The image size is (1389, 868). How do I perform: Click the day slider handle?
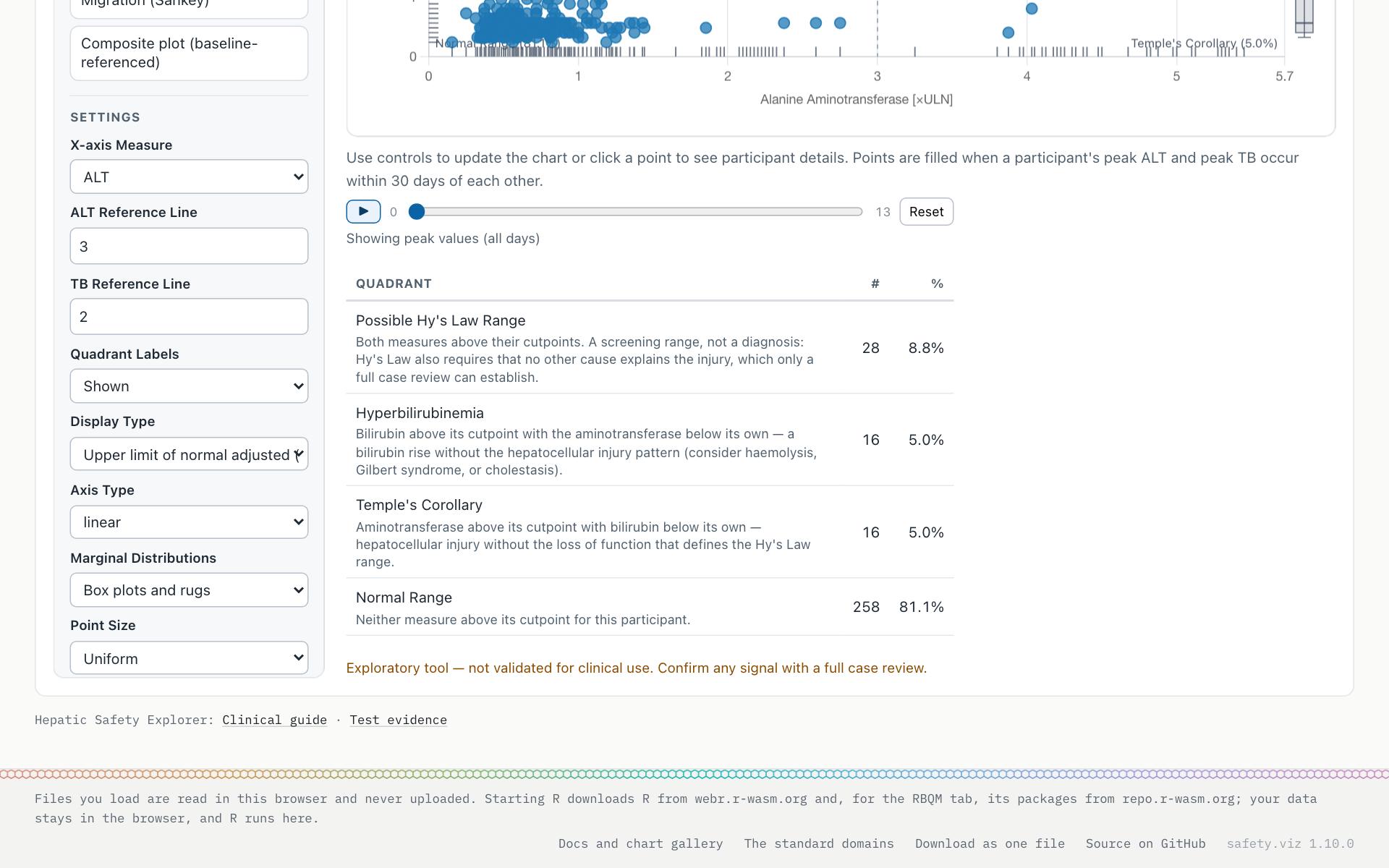(416, 212)
